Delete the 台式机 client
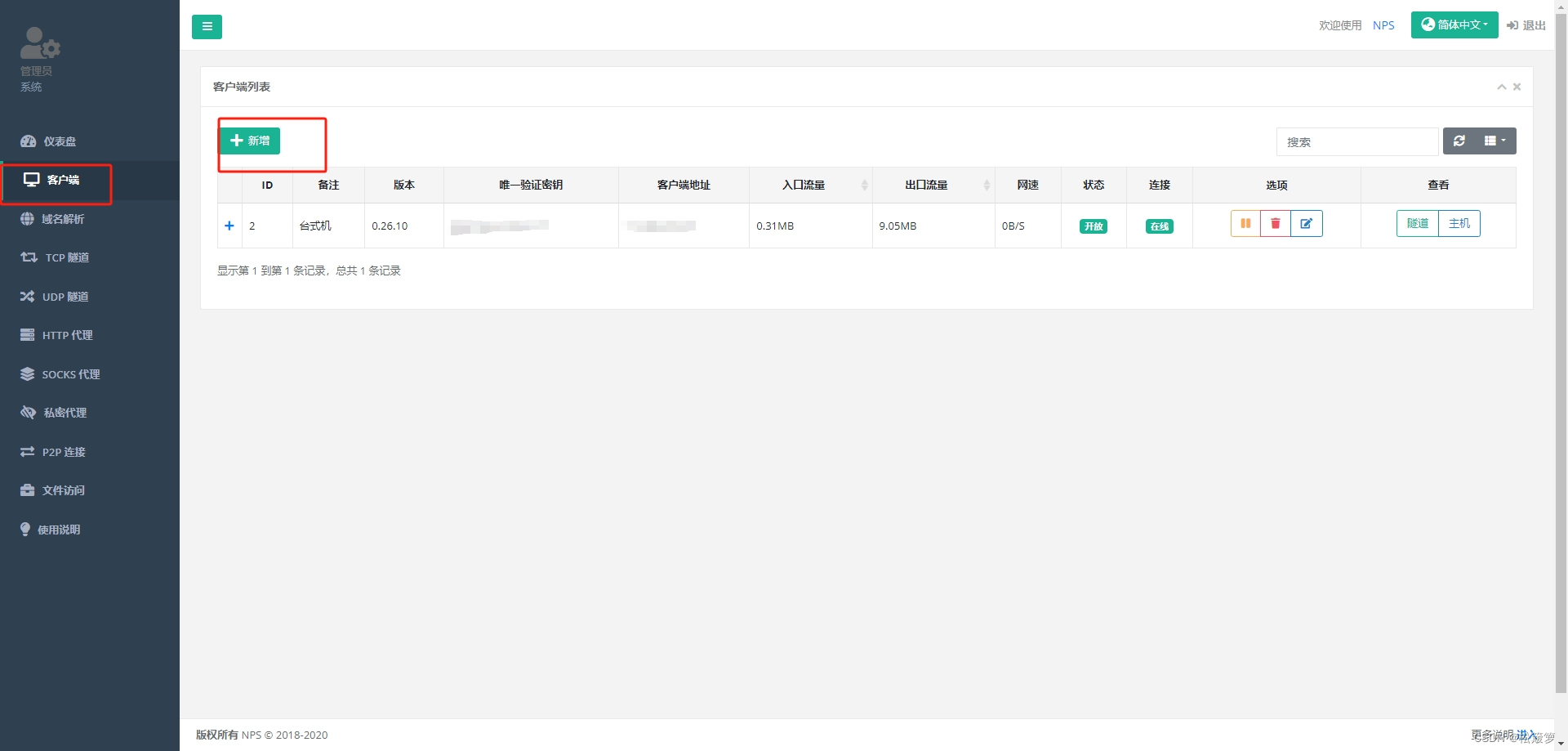 (1276, 223)
